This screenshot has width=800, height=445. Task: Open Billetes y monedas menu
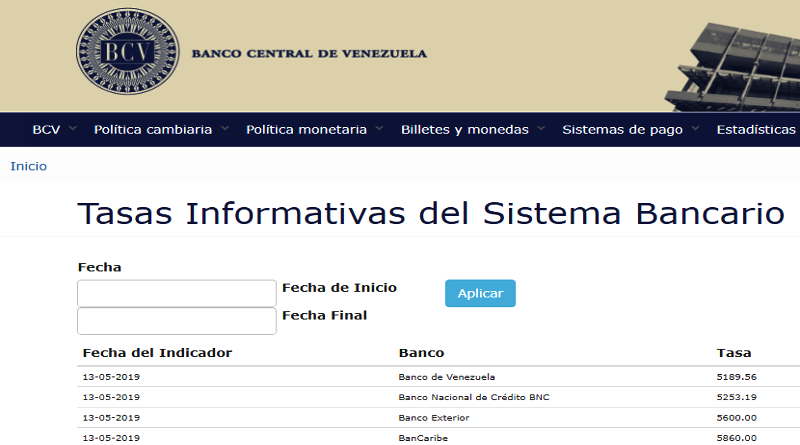pos(464,130)
